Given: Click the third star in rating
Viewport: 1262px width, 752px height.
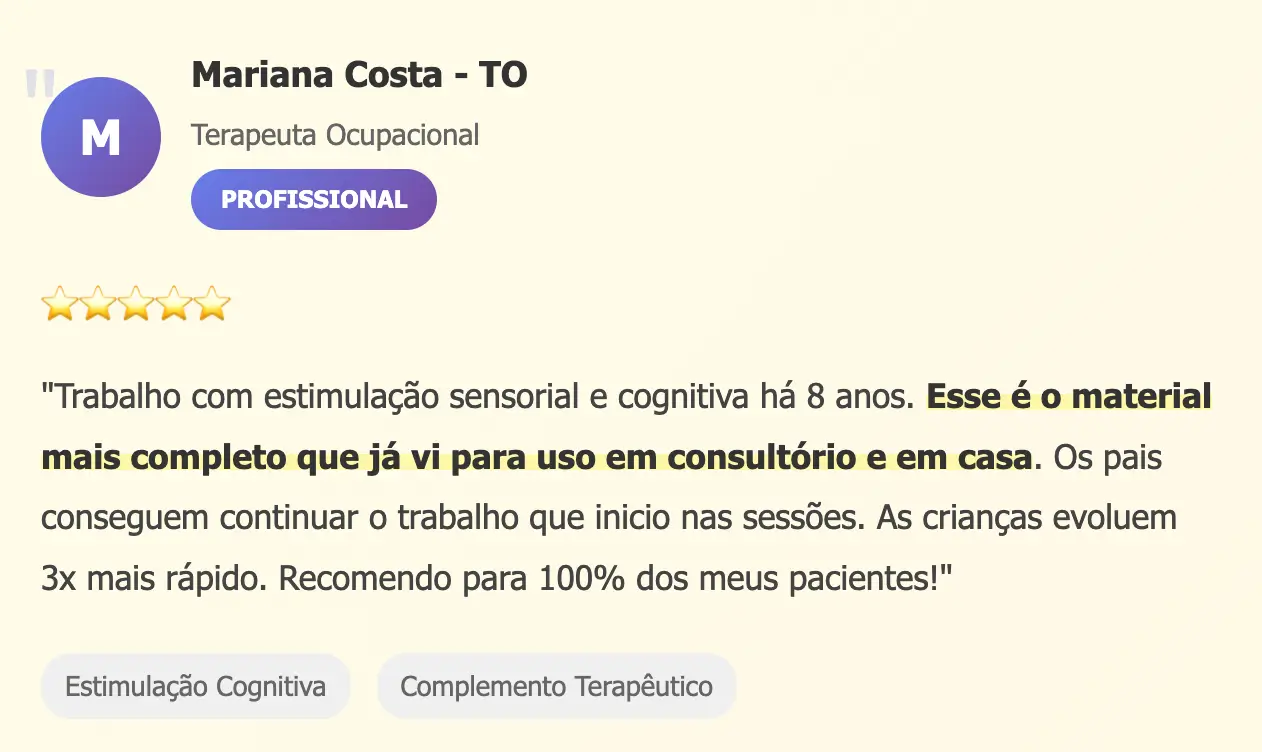Looking at the screenshot, I should click(135, 303).
